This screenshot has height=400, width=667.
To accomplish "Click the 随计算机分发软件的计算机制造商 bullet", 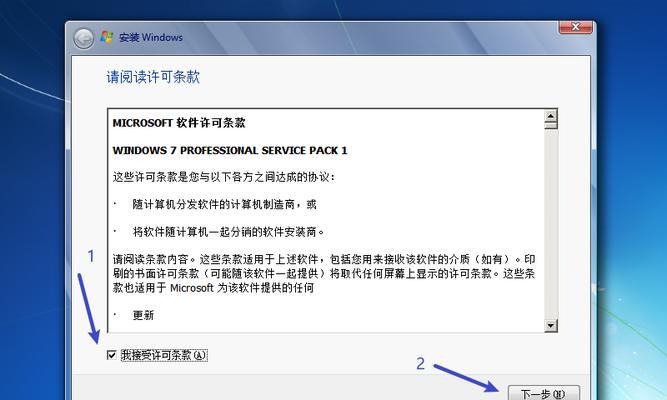I will (x=225, y=204).
